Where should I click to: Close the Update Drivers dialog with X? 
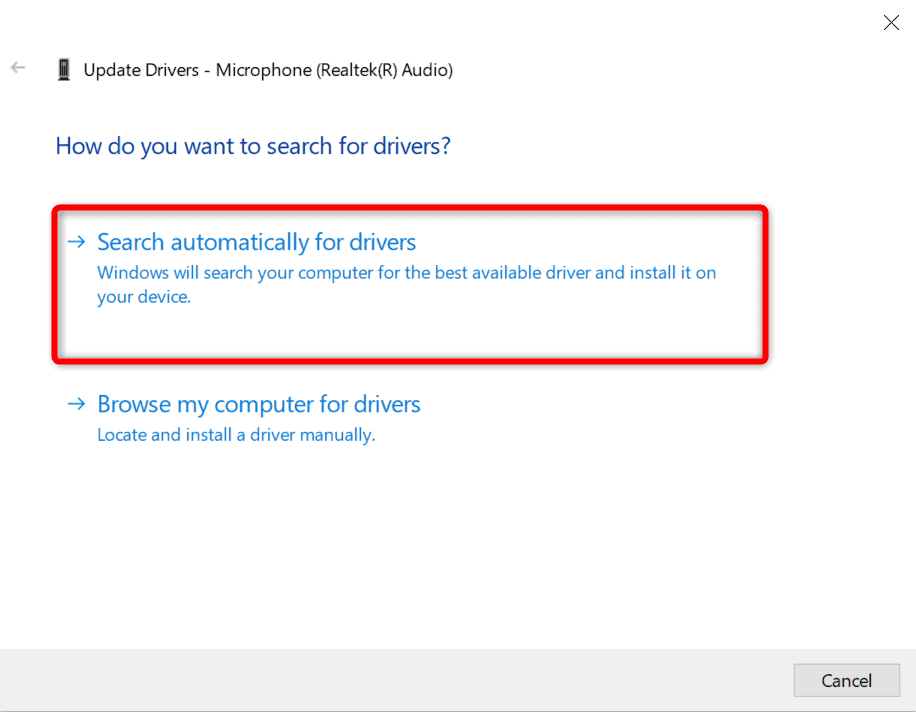(x=891, y=23)
